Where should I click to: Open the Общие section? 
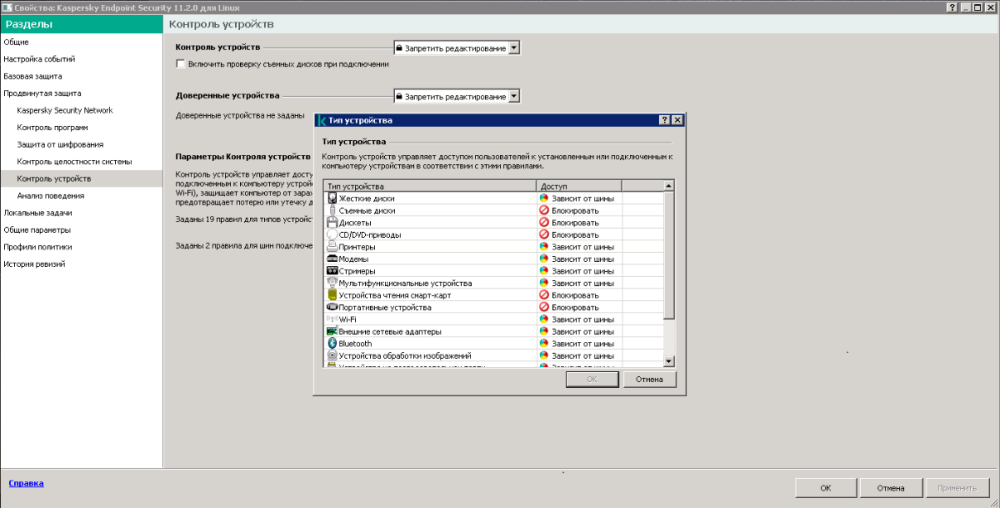[16, 42]
